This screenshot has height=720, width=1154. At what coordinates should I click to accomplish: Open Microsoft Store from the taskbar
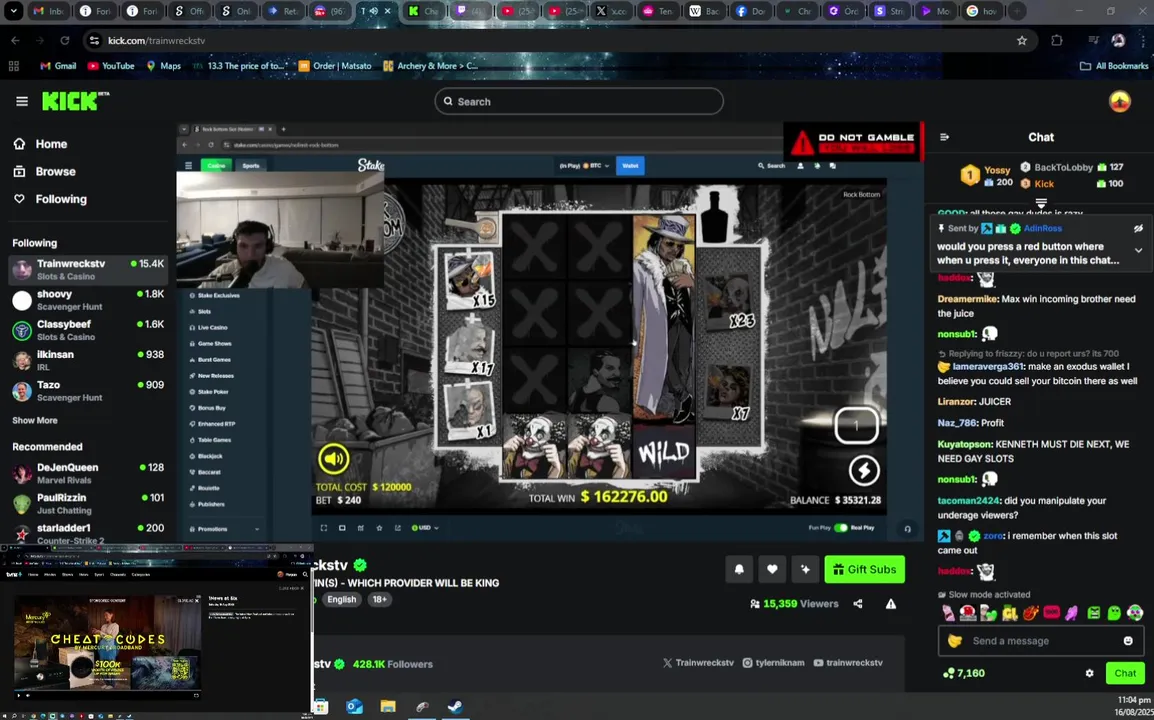[321, 707]
